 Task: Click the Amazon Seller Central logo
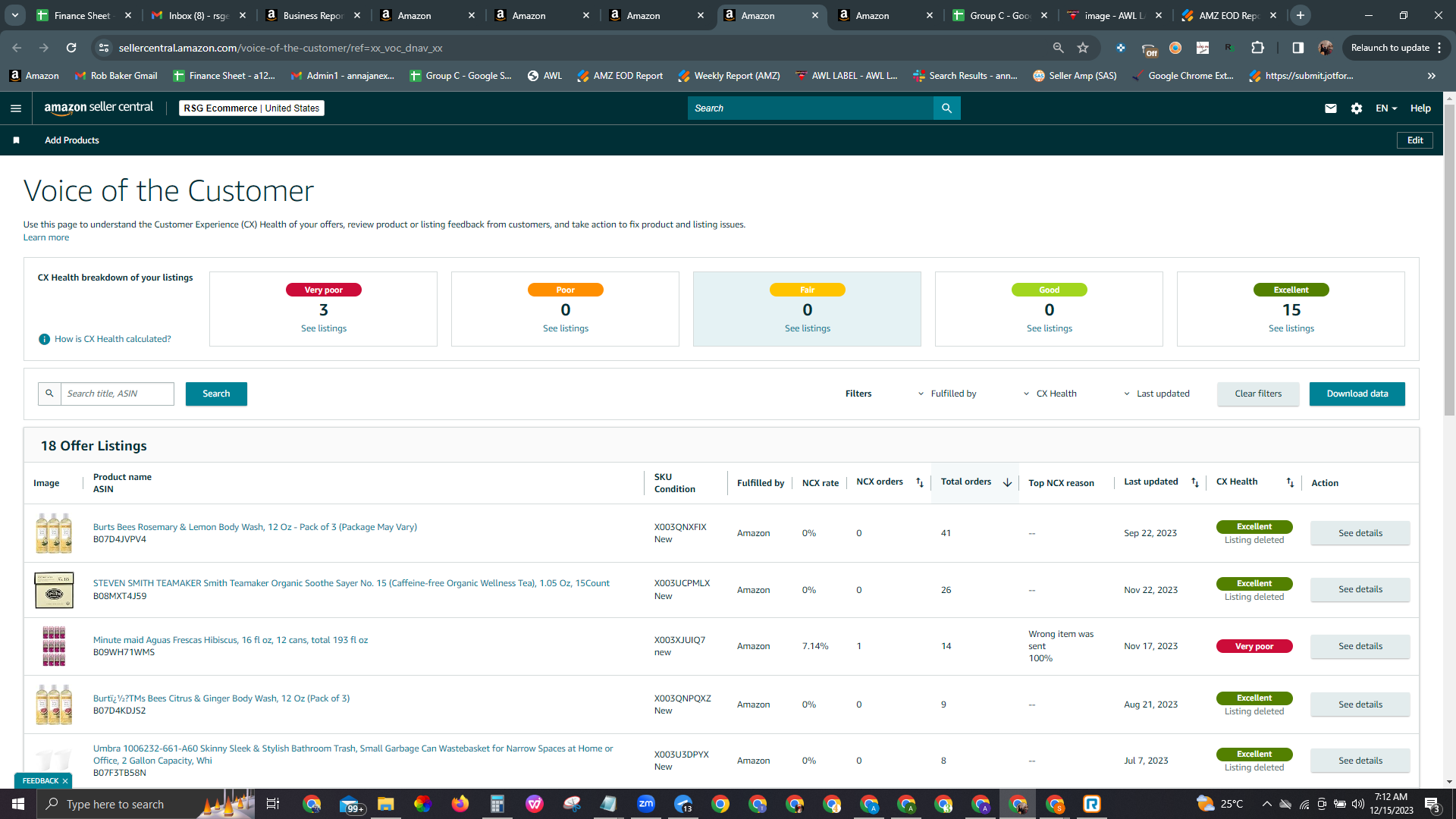pyautogui.click(x=99, y=108)
